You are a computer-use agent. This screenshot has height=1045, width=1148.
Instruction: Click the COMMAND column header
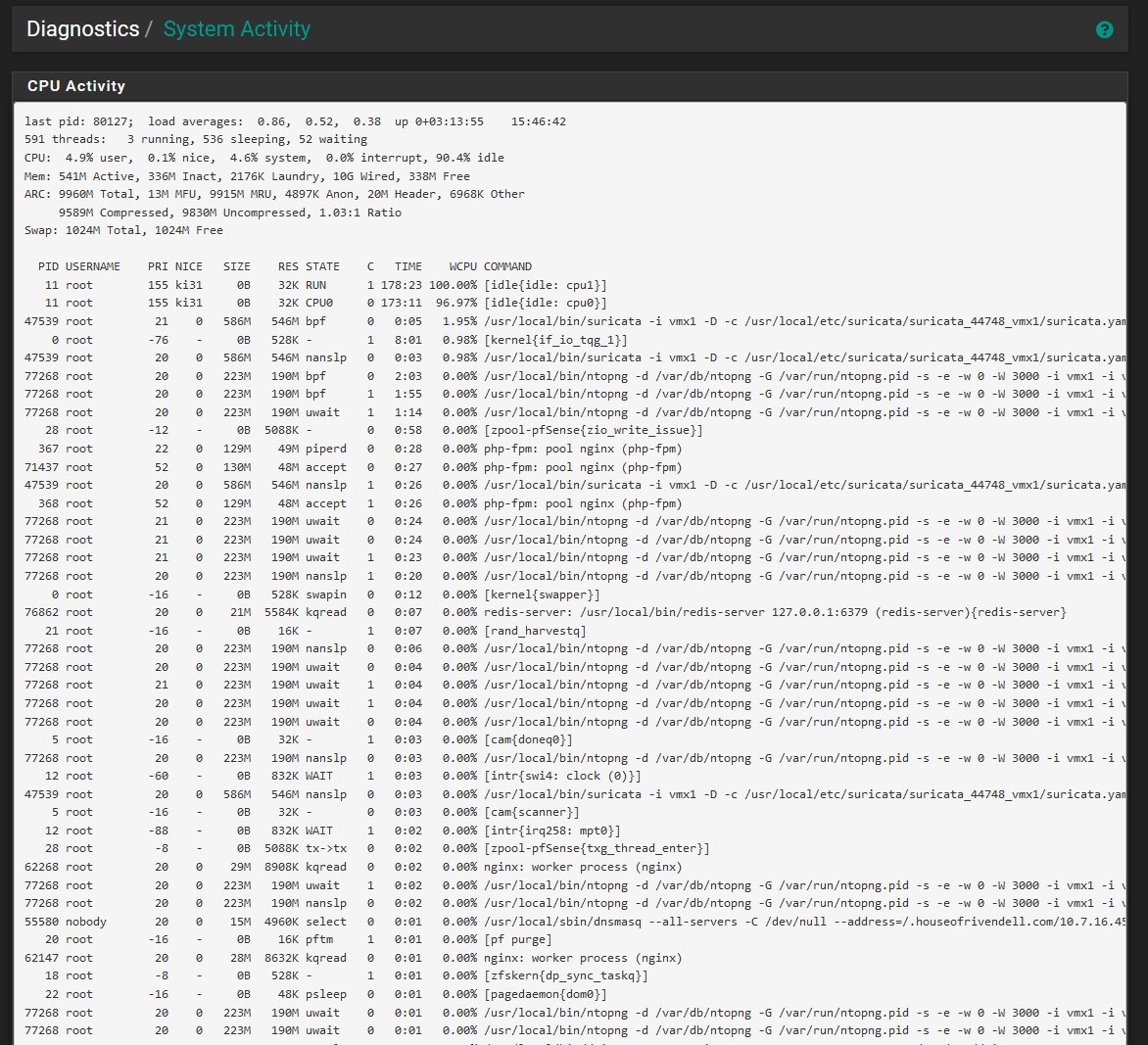507,266
